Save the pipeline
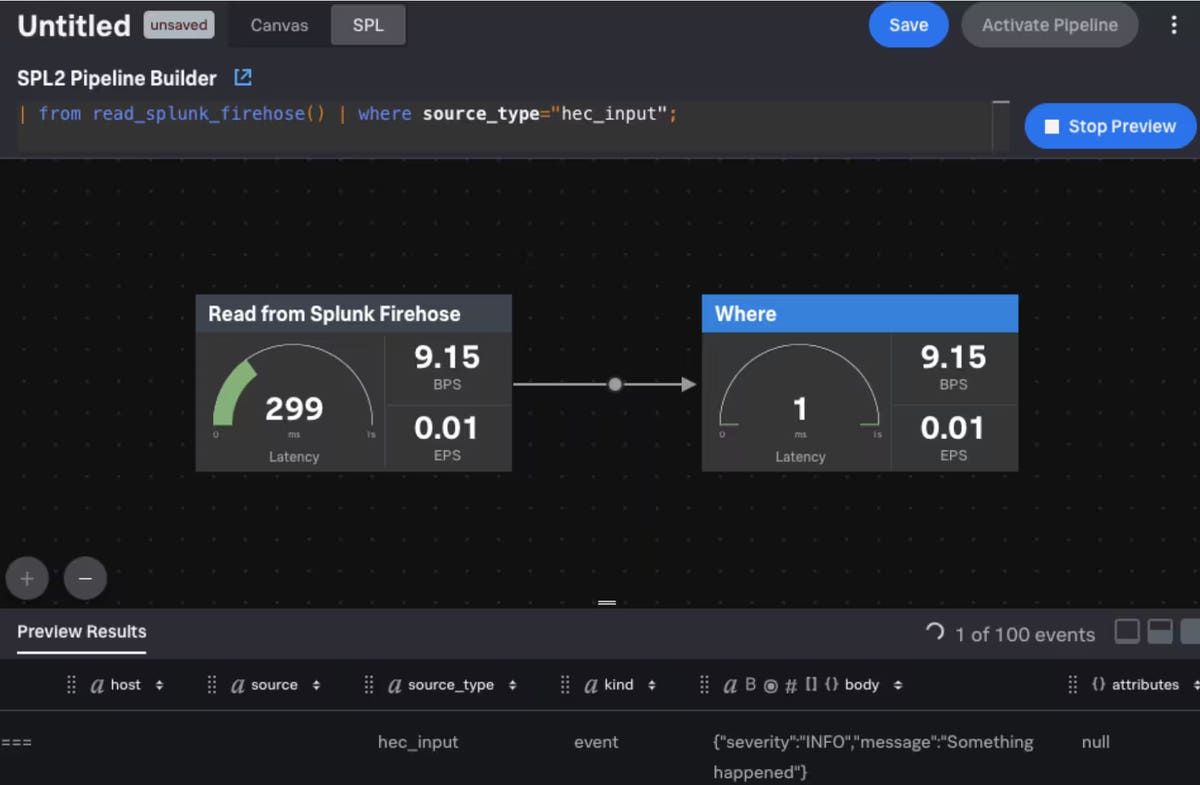The image size is (1200, 785). tap(908, 25)
